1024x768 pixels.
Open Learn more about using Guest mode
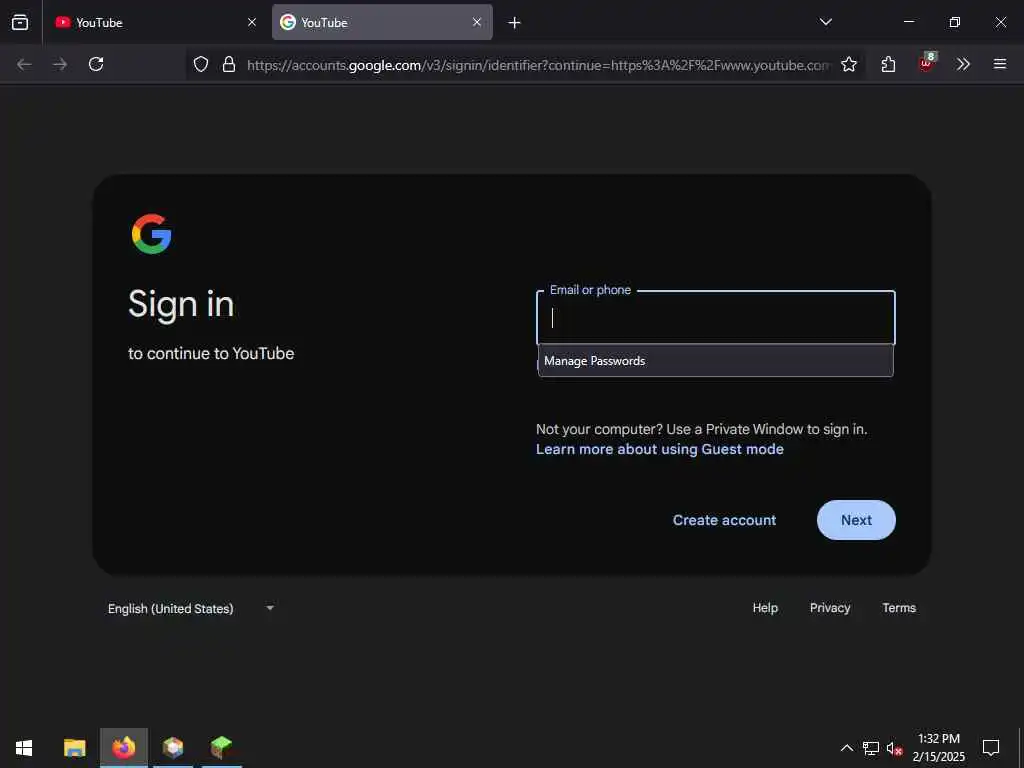point(660,449)
